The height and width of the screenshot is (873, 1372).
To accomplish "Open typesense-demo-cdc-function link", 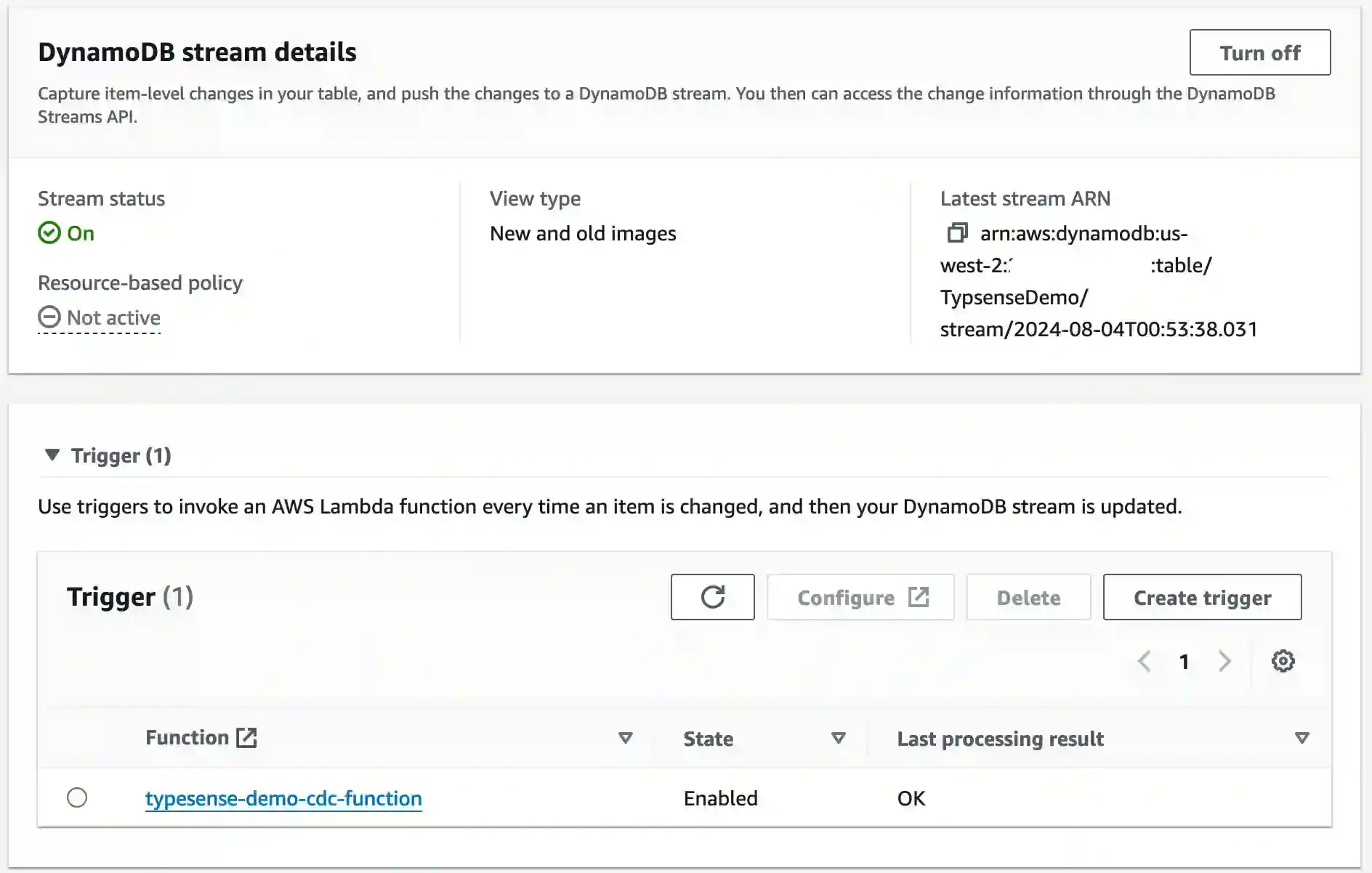I will (x=283, y=798).
